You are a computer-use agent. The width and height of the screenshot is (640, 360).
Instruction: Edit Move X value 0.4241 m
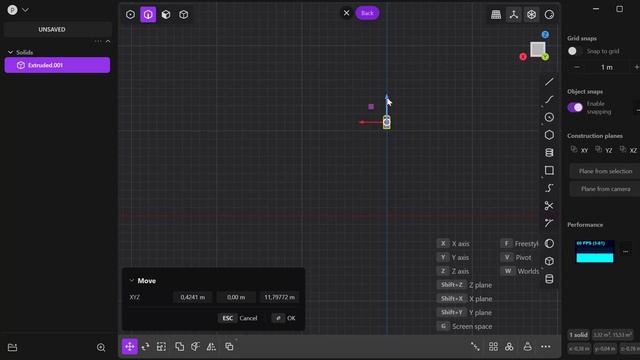pos(193,298)
